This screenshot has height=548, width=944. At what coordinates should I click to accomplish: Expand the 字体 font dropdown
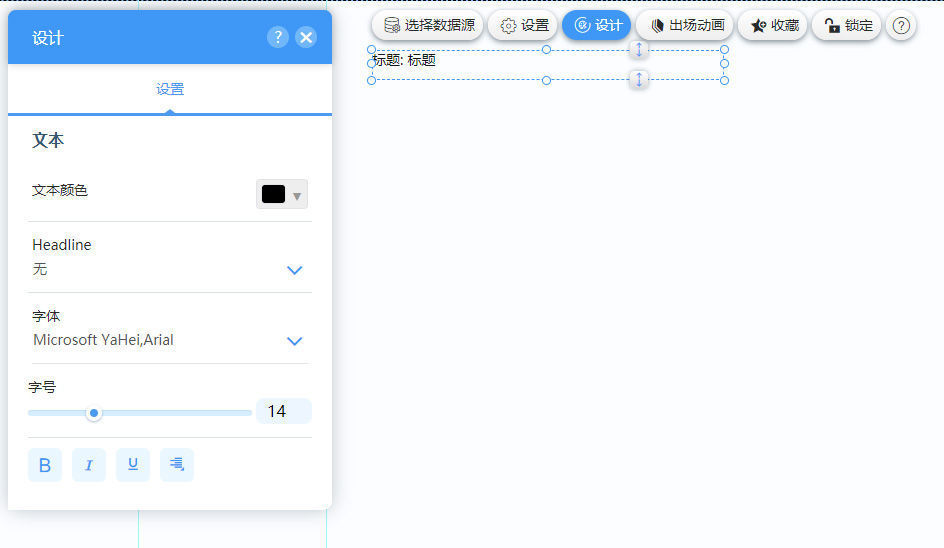coord(294,341)
